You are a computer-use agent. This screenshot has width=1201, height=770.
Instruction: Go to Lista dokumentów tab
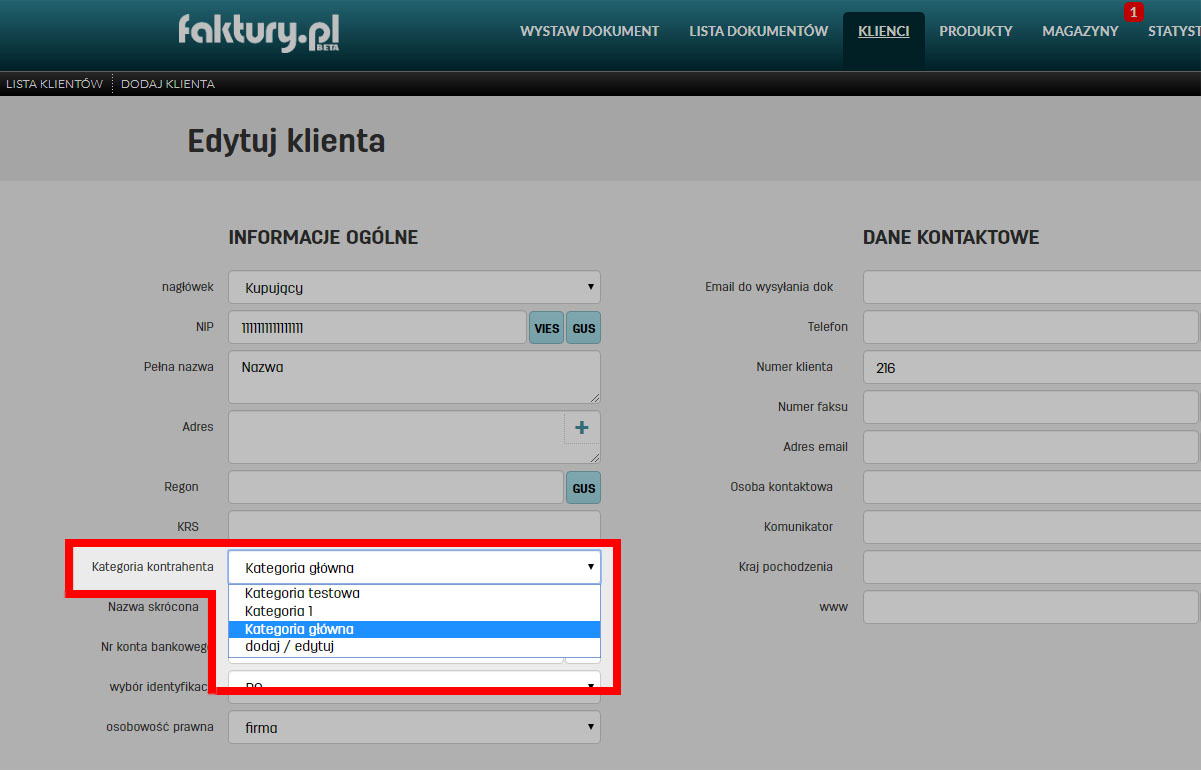(758, 31)
